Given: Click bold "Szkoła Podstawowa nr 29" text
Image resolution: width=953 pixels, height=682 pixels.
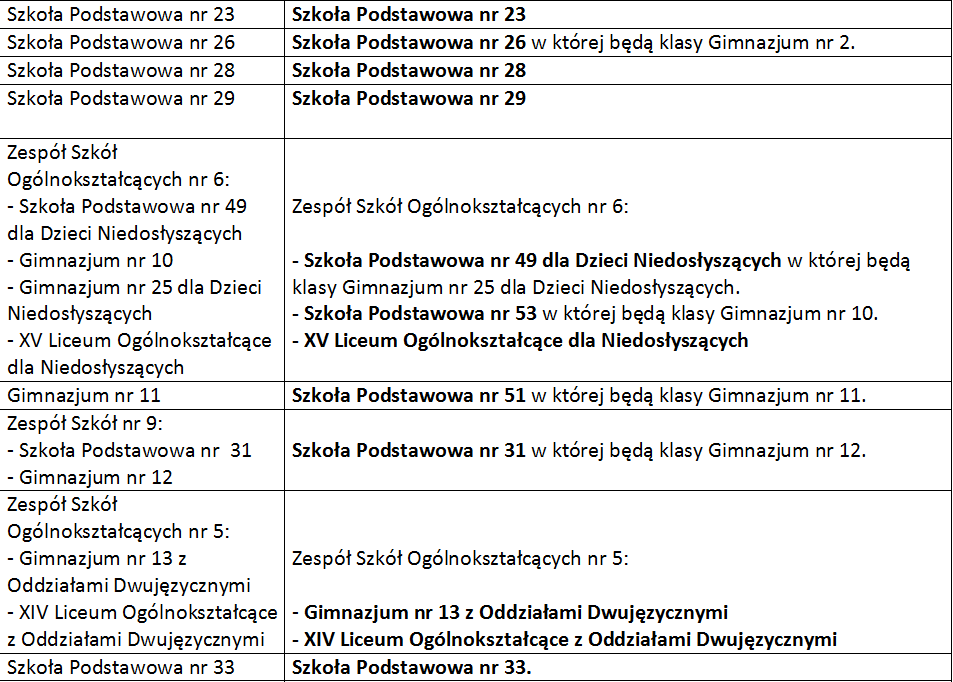Looking at the screenshot, I should point(408,98).
